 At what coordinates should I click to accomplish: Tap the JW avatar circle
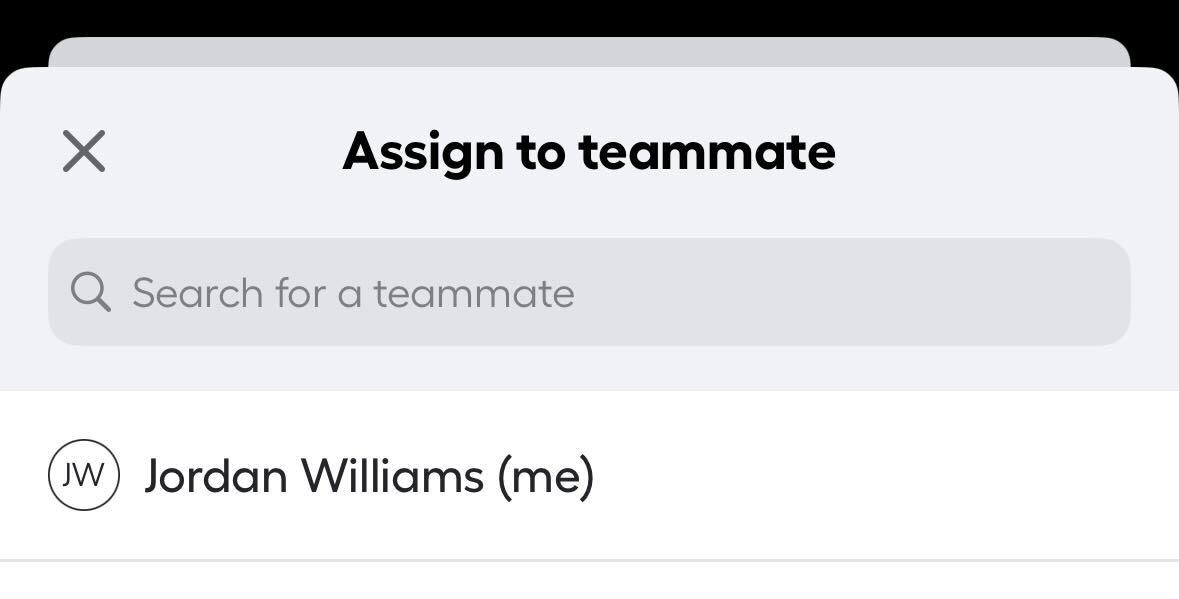pos(83,475)
